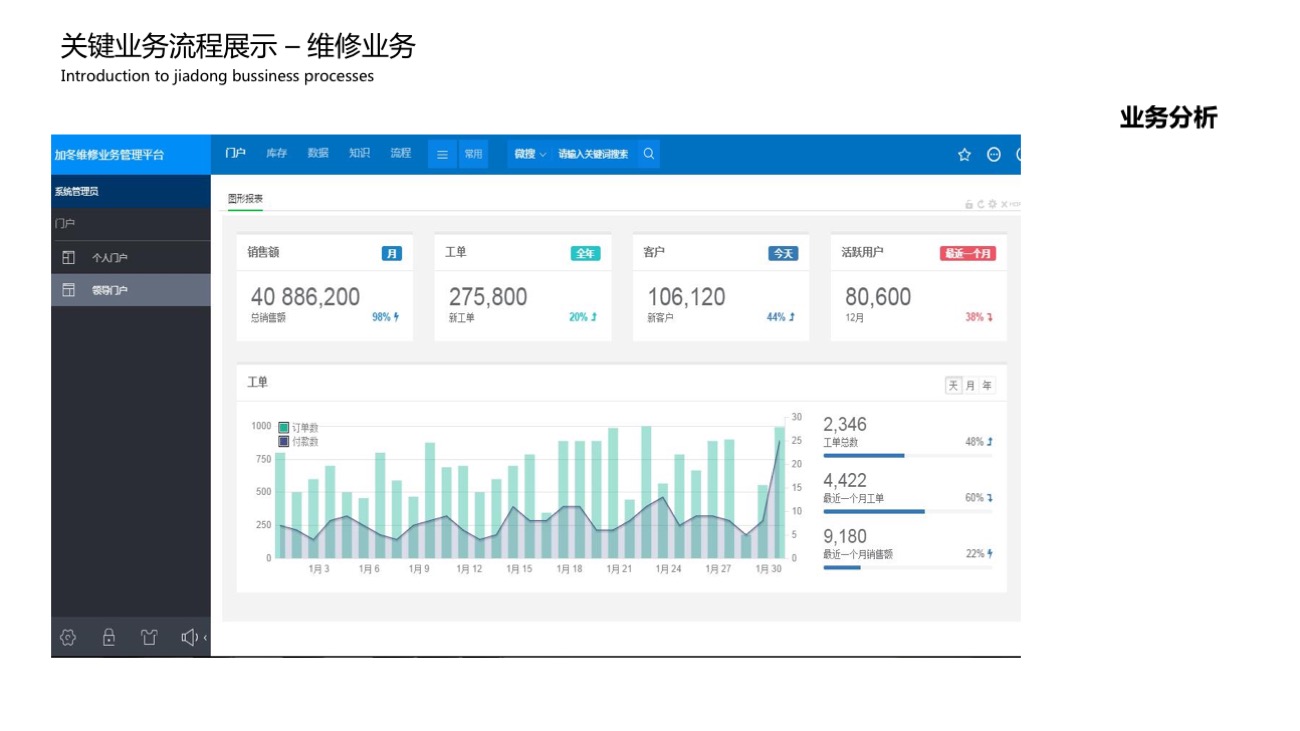Click the 全年 badge on 工单 card
The image size is (1300, 731).
click(585, 254)
